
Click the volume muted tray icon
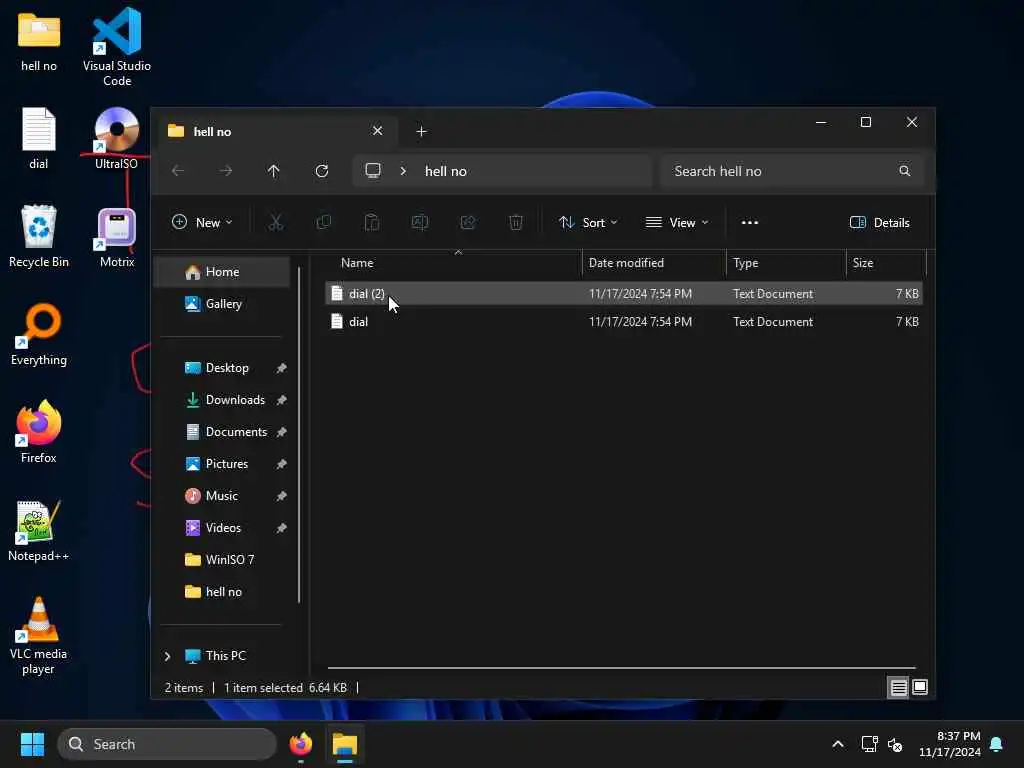[x=895, y=744]
